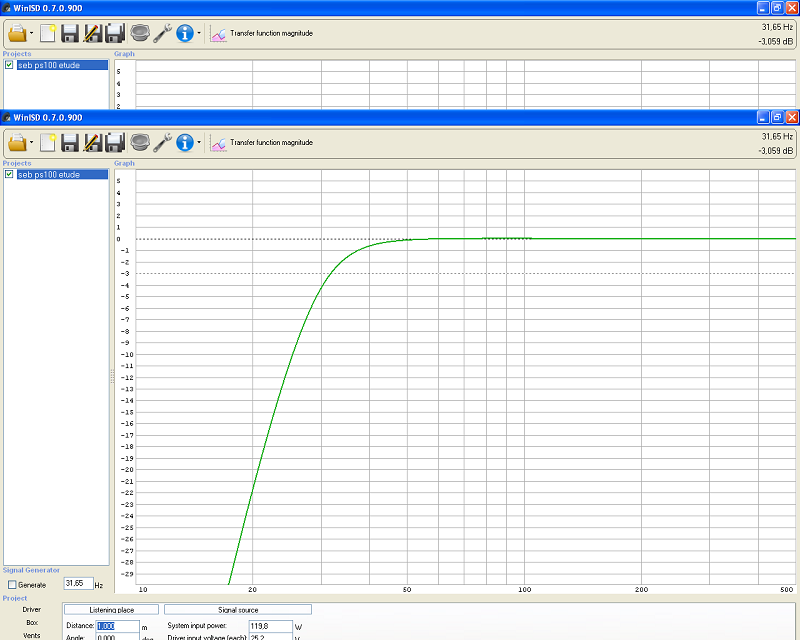Image resolution: width=800 pixels, height=640 pixels.
Task: Create a new project in front WinISD window
Action: coord(47,143)
